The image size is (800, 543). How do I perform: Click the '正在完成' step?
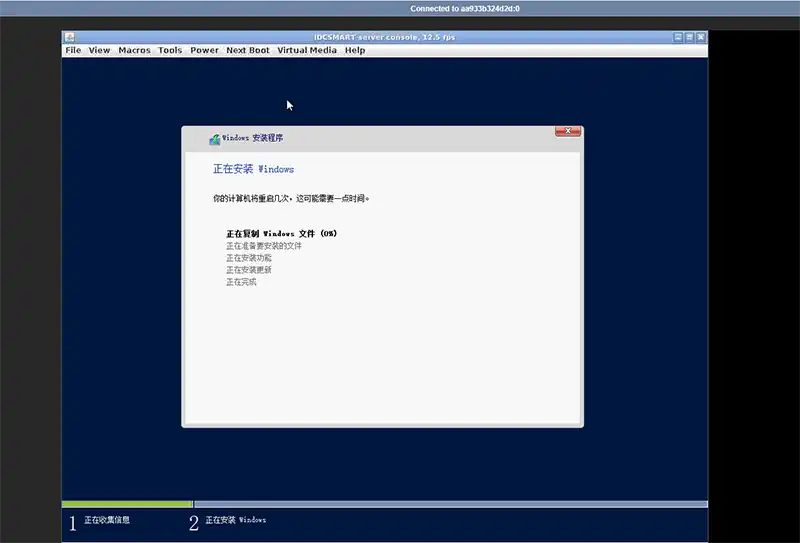tap(241, 282)
